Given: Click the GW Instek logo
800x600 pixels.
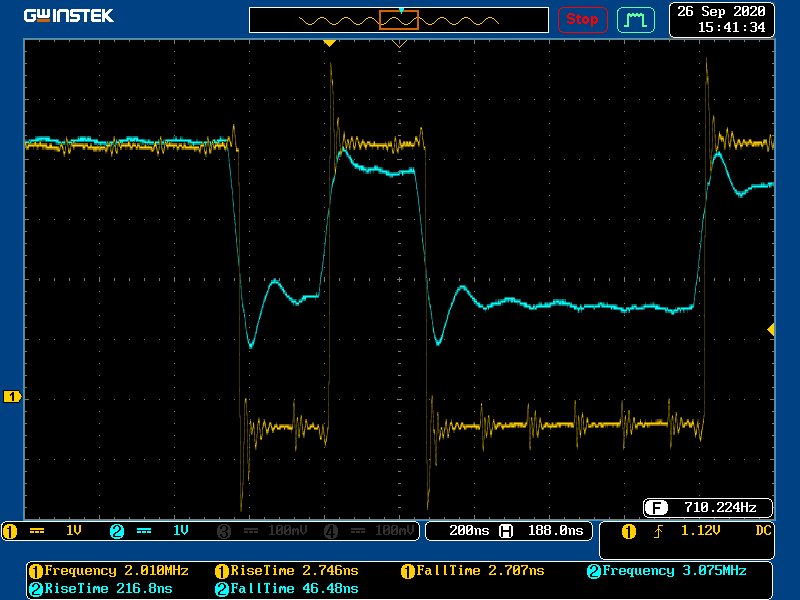Looking at the screenshot, I should [69, 16].
